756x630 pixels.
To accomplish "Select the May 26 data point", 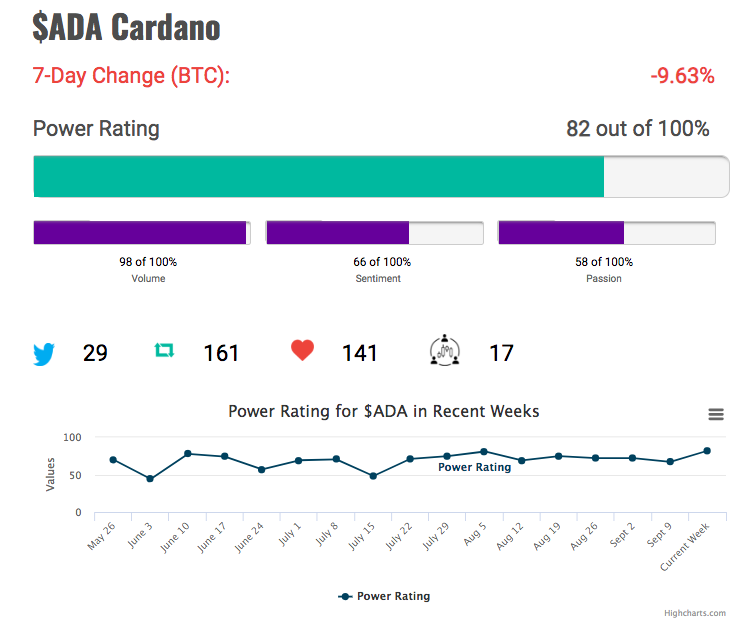I will point(113,460).
